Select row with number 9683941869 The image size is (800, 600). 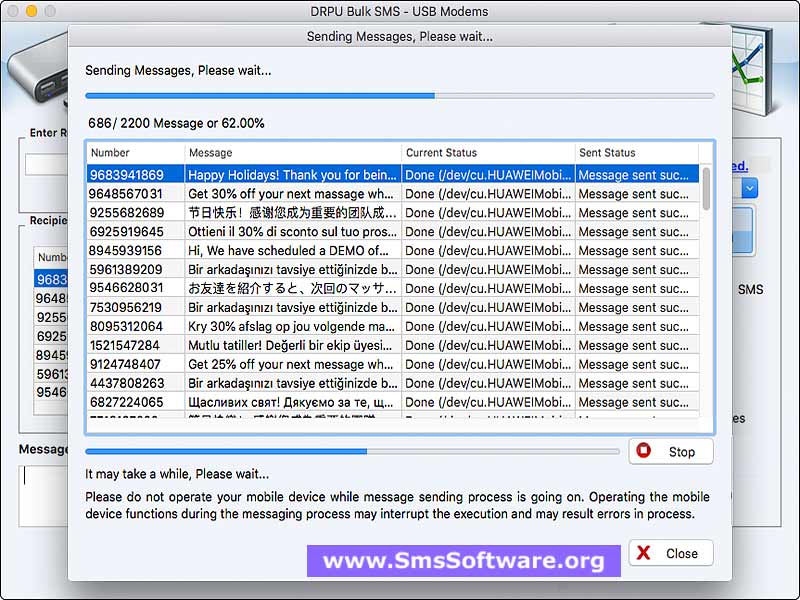[135, 175]
